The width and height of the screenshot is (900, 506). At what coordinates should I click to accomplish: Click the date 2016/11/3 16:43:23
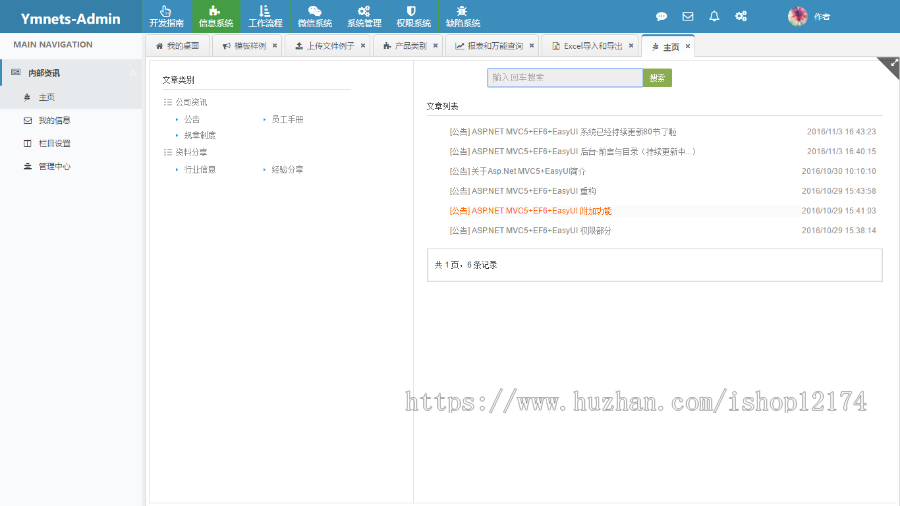(841, 132)
